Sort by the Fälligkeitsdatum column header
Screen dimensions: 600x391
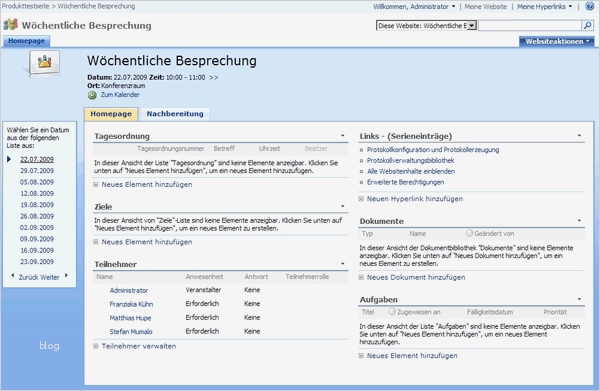[489, 312]
